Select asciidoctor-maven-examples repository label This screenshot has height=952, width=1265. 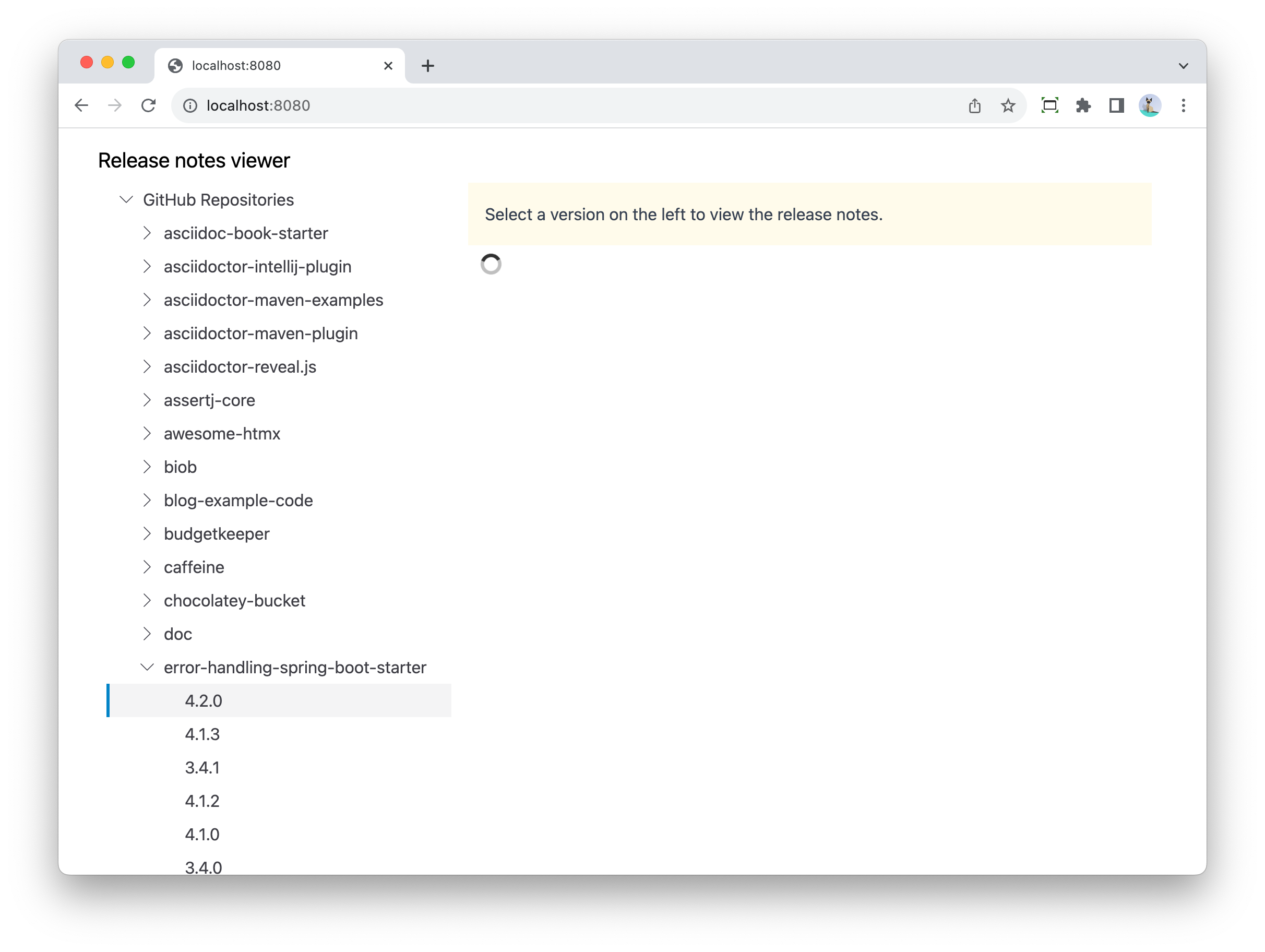(x=273, y=300)
